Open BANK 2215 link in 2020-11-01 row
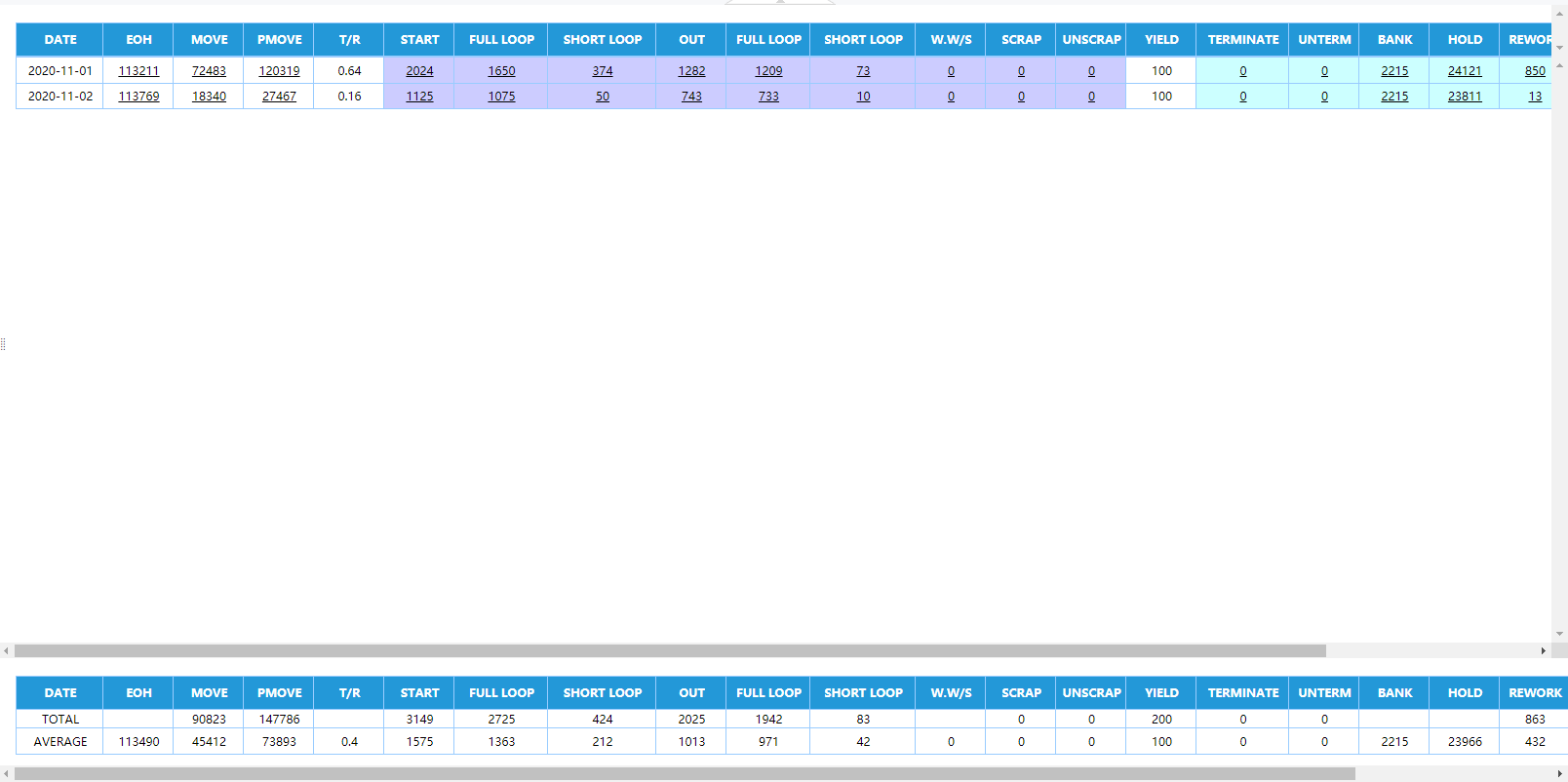The width and height of the screenshot is (1568, 782). tap(1394, 71)
